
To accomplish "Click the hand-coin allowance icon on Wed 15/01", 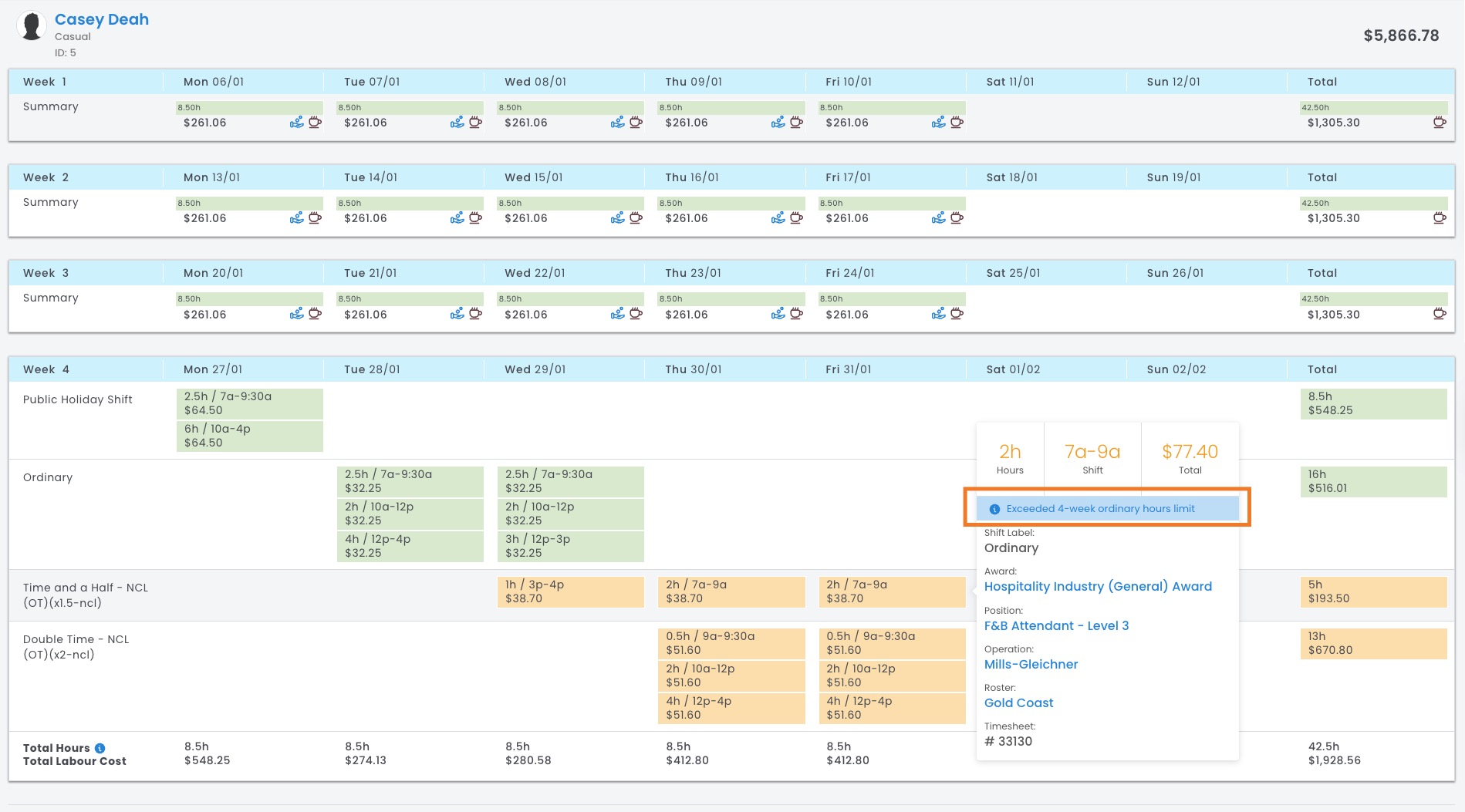I will coord(617,218).
